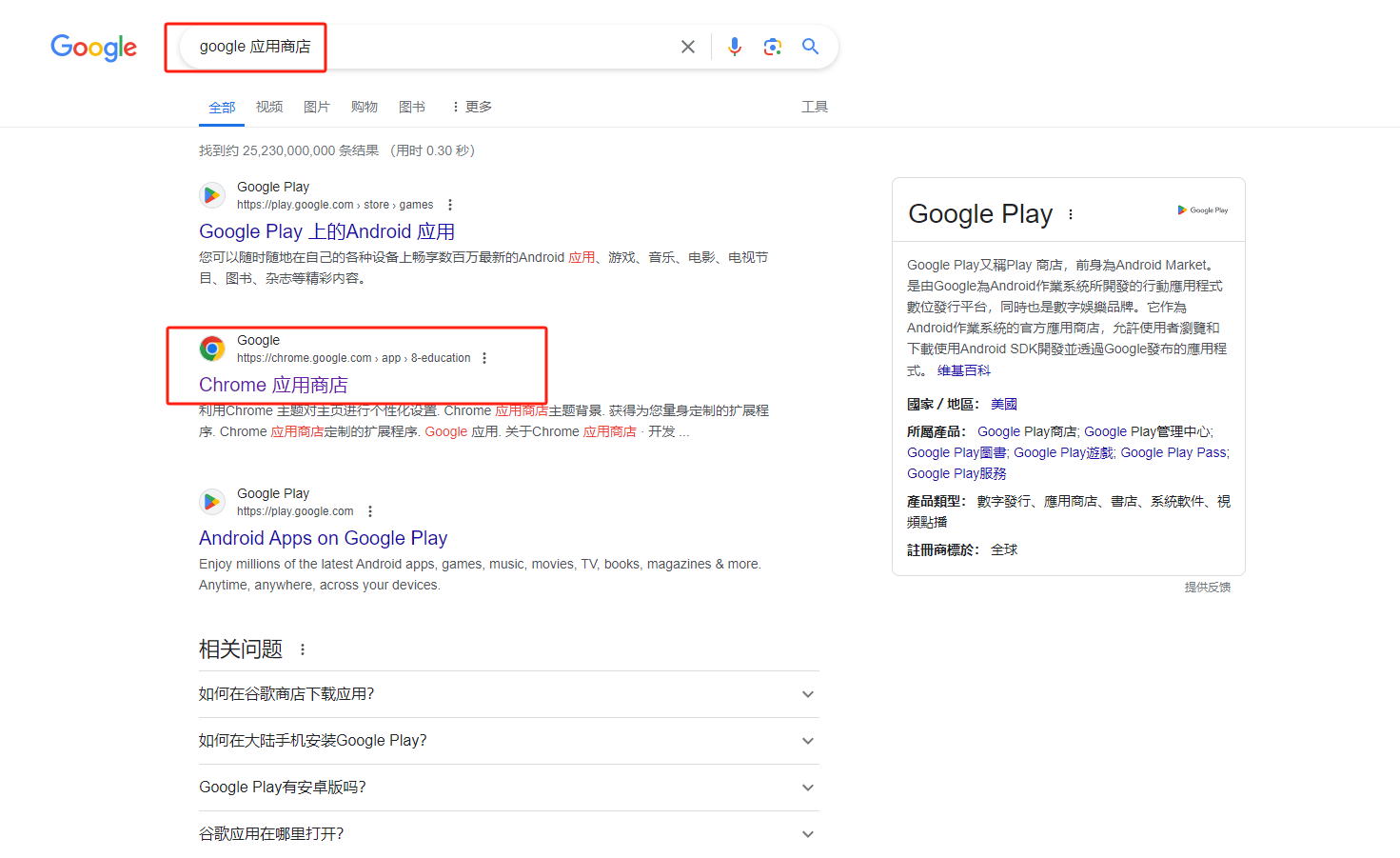
Task: Open the Chrome 应用商店 result link
Action: click(x=273, y=385)
